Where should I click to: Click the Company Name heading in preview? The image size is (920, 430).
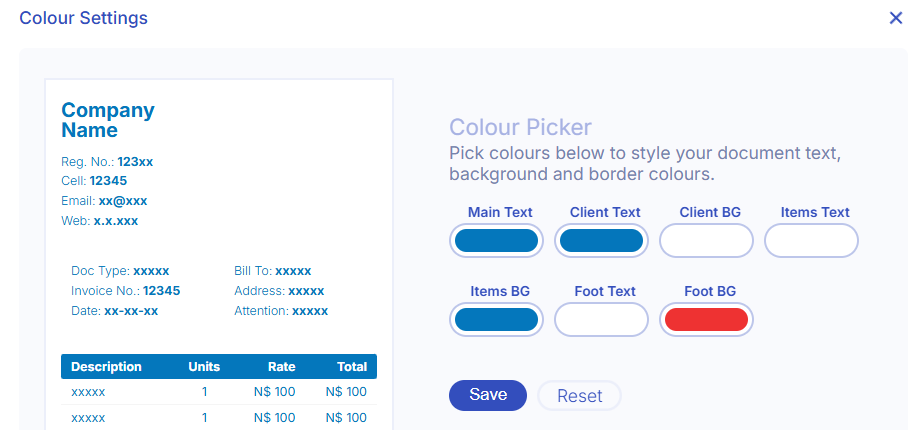[108, 120]
